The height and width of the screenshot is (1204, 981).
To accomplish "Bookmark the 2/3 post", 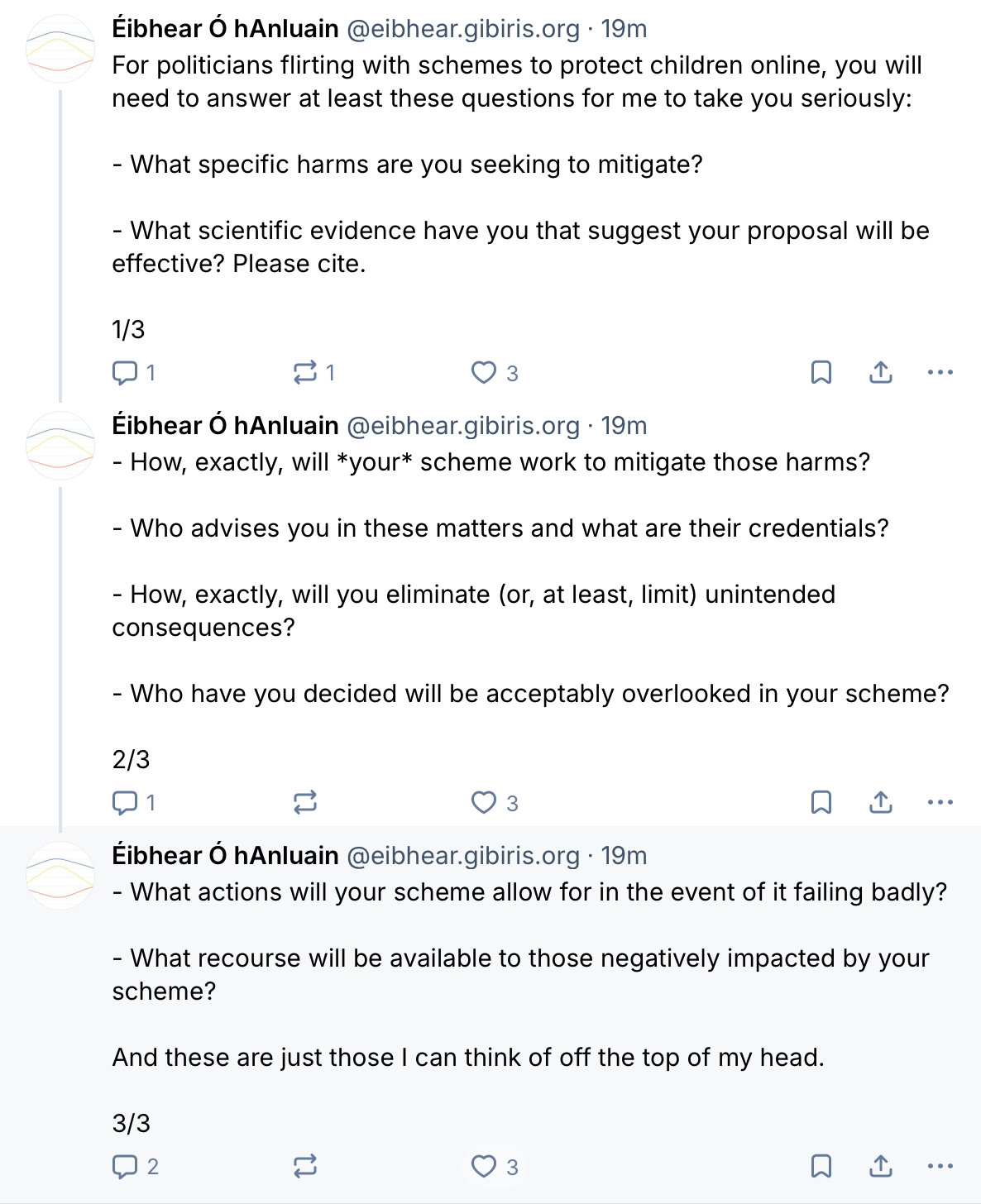I will [x=821, y=803].
